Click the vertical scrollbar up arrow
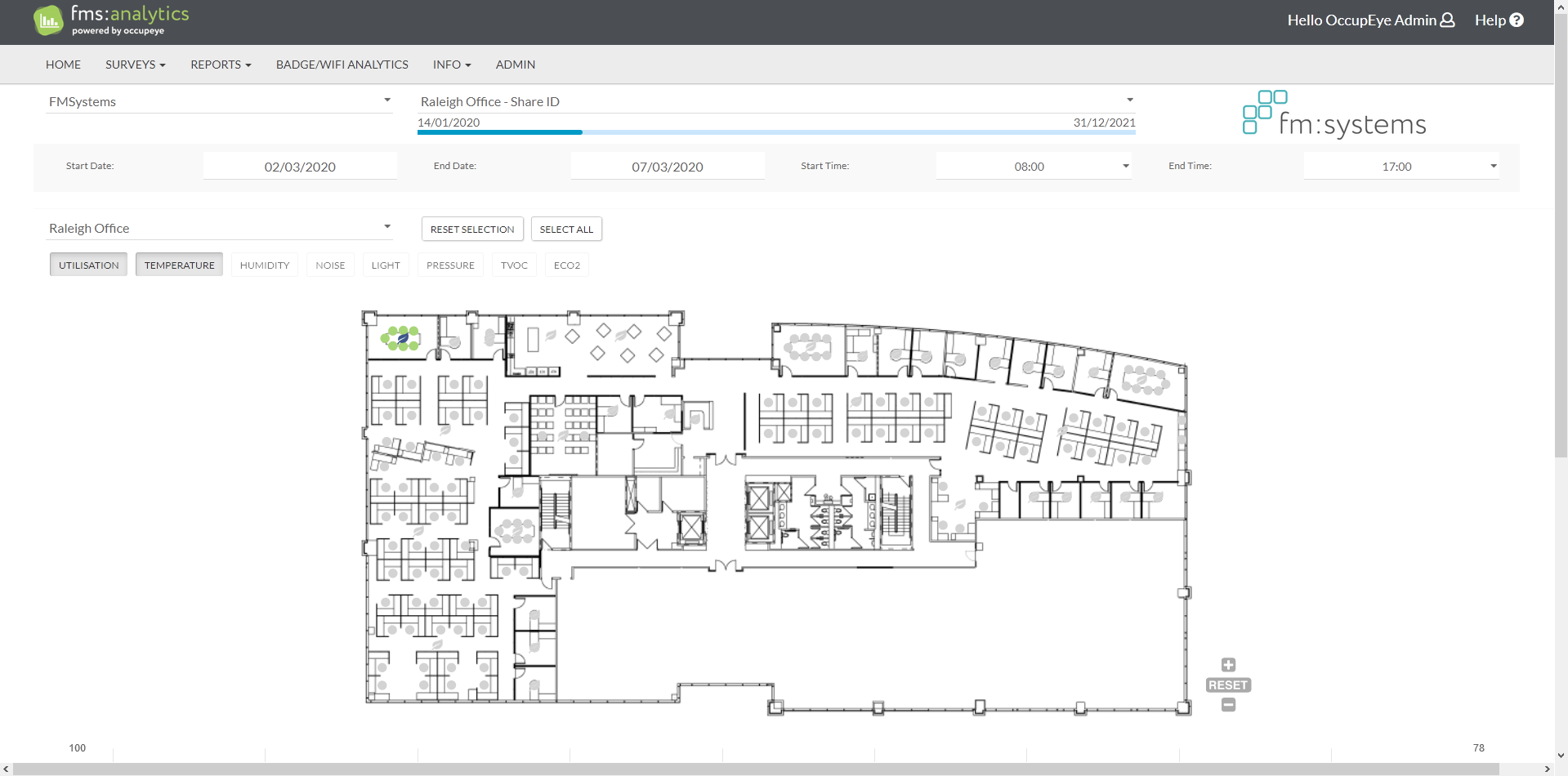Screen dimensions: 1568x776 point(1561,6)
